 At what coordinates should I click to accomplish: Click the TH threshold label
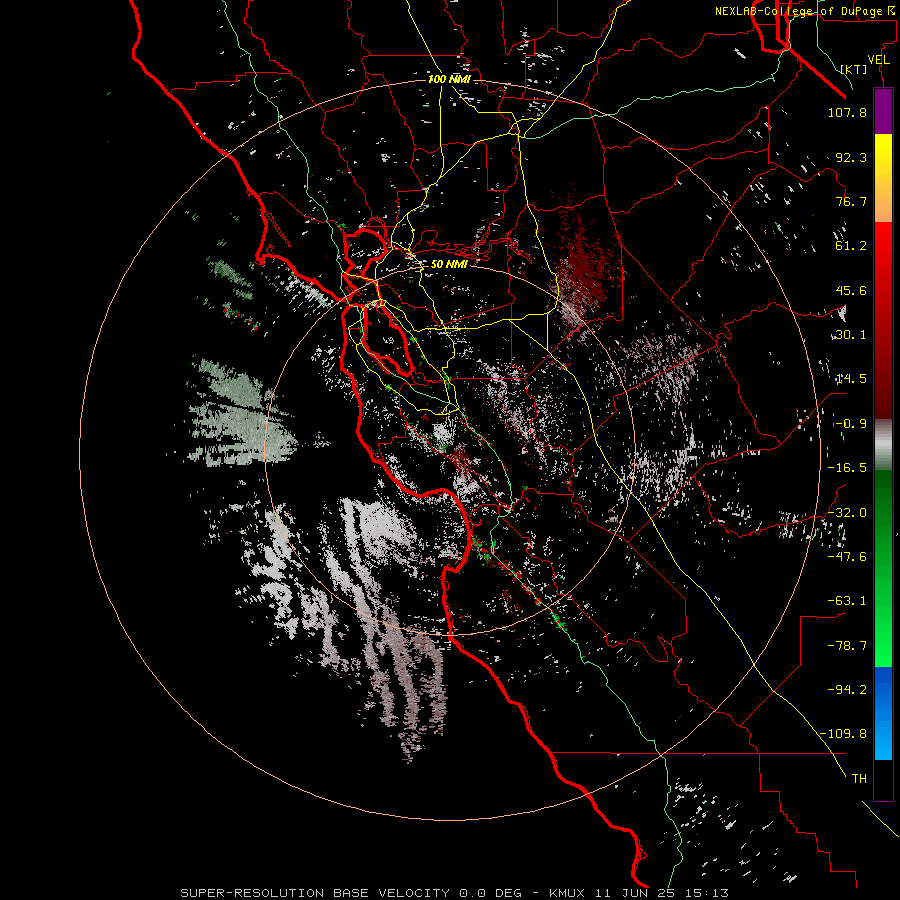coord(859,778)
